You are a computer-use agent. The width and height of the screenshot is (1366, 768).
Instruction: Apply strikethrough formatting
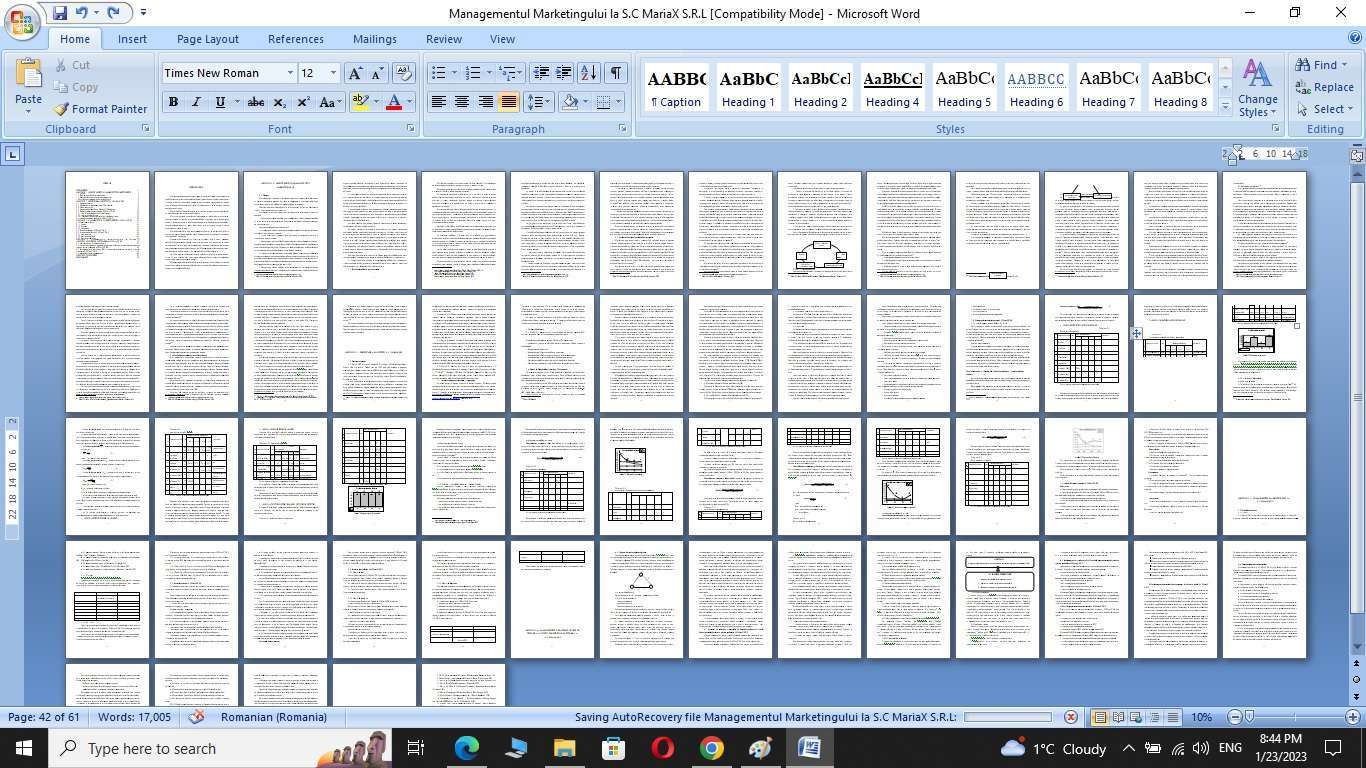pyautogui.click(x=255, y=102)
